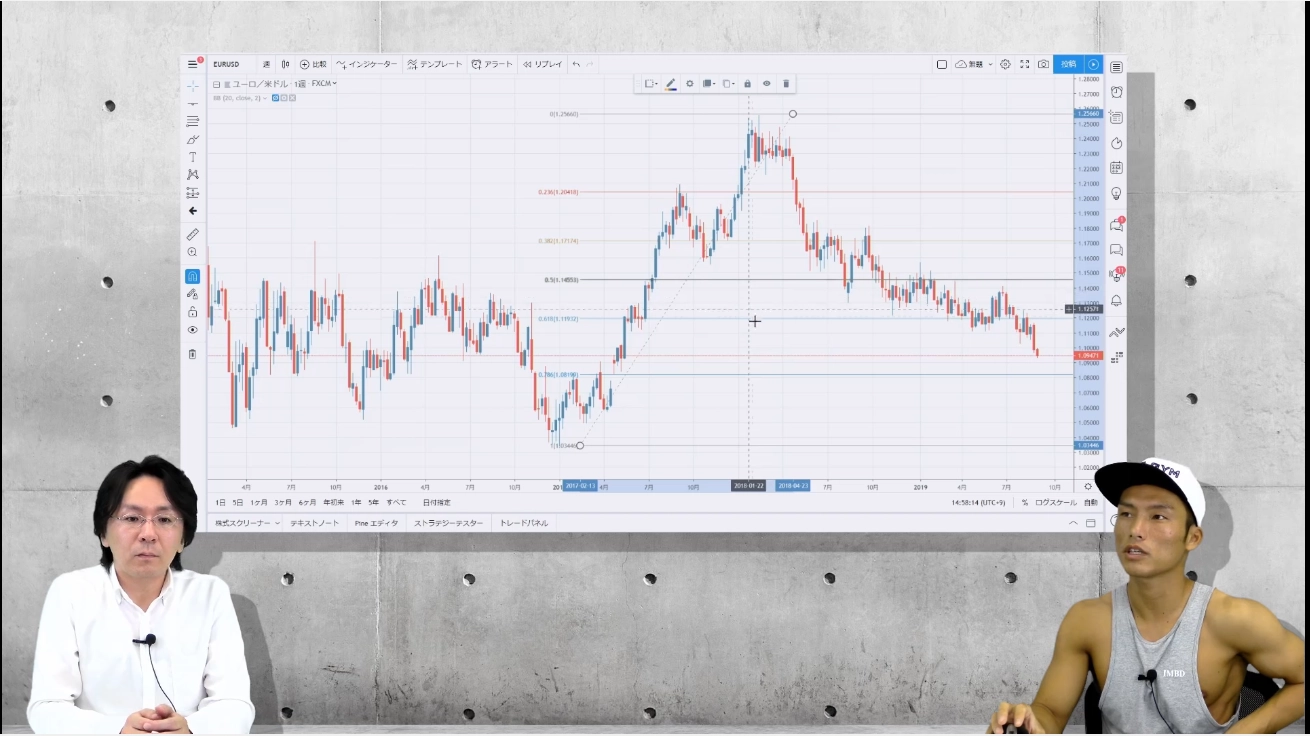Select the すべて time range
This screenshot has height=736, width=1310.
pos(397,502)
